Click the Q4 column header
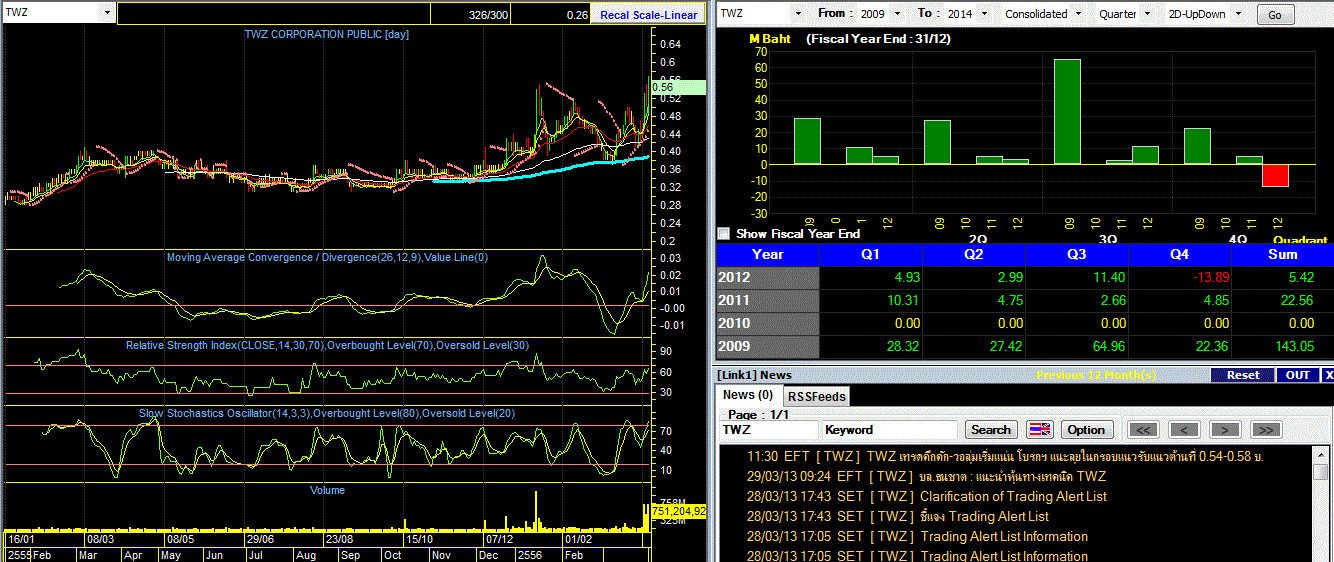The image size is (1334, 562). pos(1180,254)
